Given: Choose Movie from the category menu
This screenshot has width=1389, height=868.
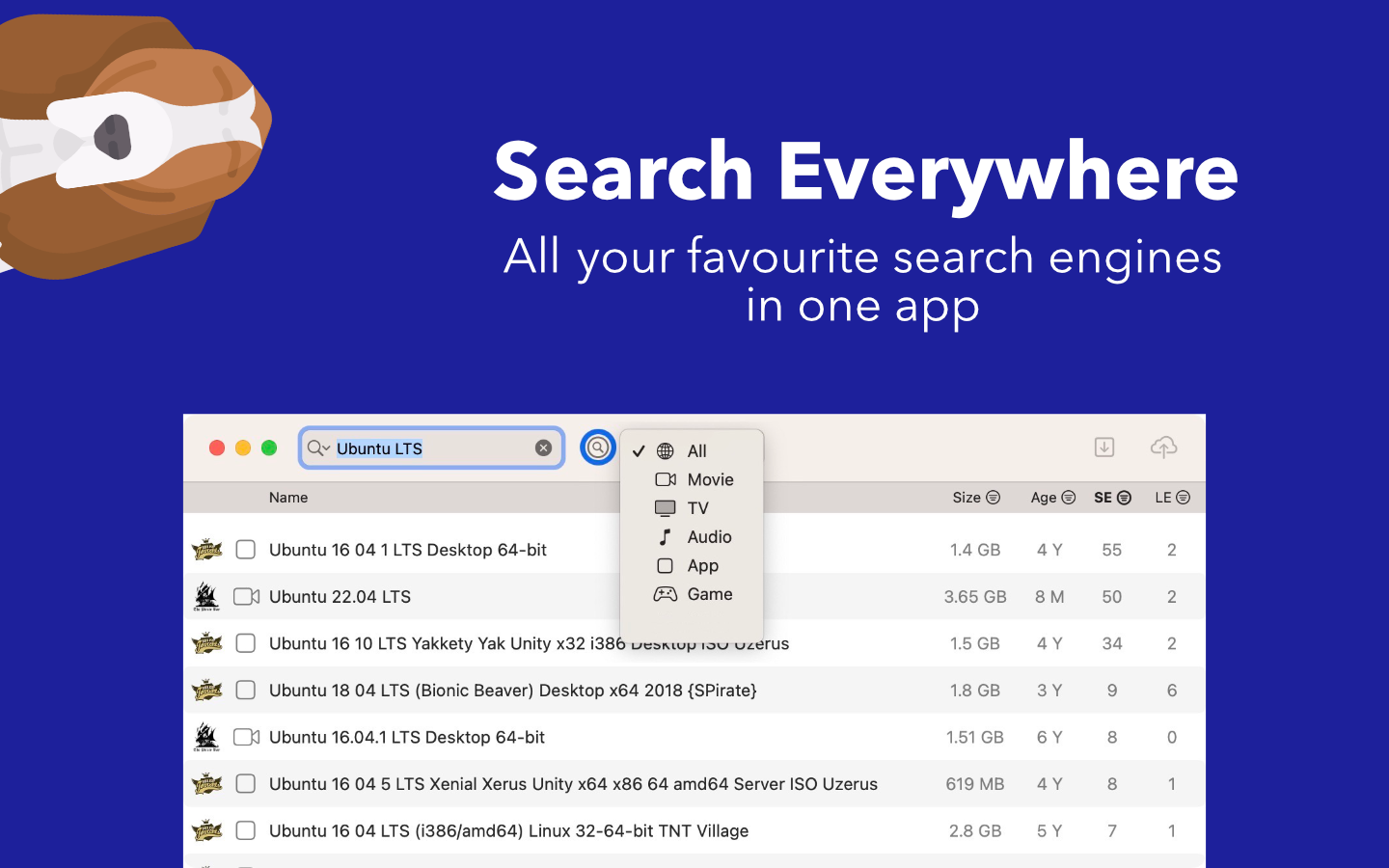Looking at the screenshot, I should (x=692, y=479).
